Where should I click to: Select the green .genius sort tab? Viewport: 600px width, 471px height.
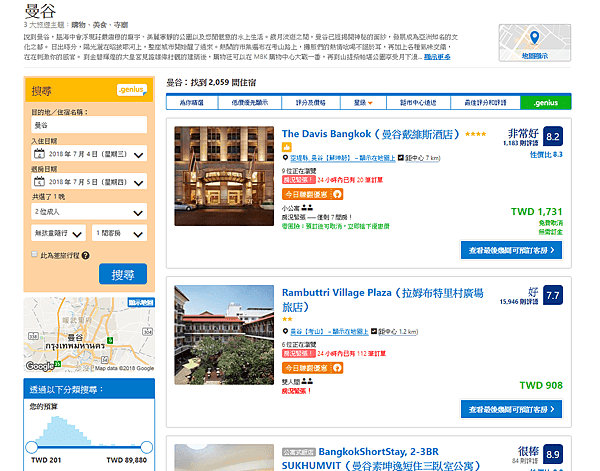[546, 103]
